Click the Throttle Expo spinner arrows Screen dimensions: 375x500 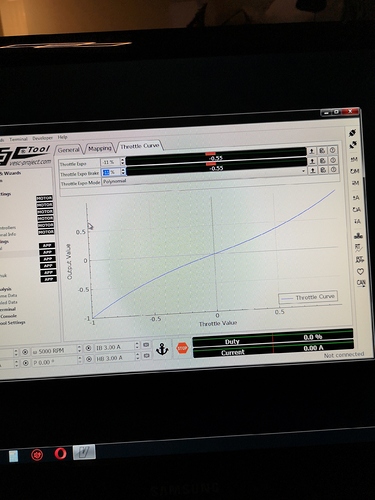122,161
